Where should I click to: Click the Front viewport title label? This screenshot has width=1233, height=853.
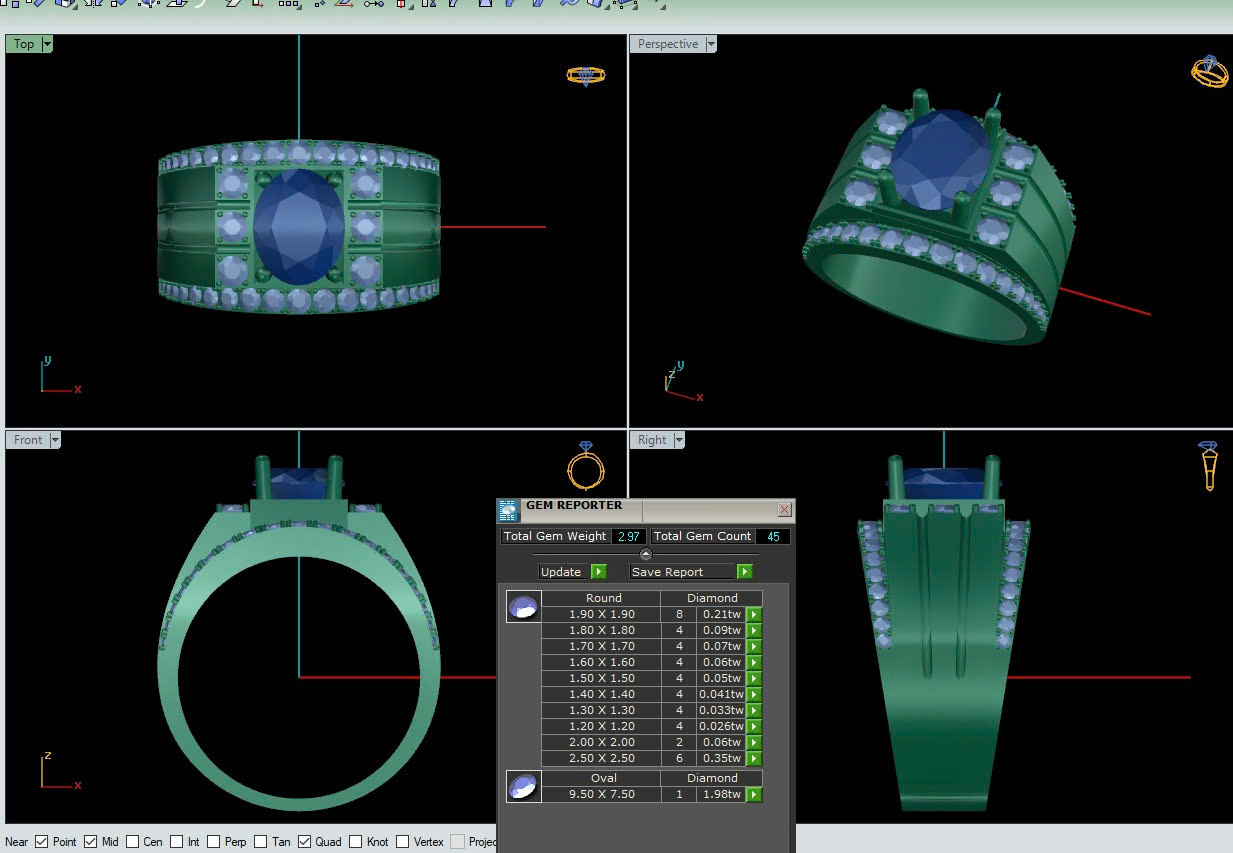click(x=28, y=440)
